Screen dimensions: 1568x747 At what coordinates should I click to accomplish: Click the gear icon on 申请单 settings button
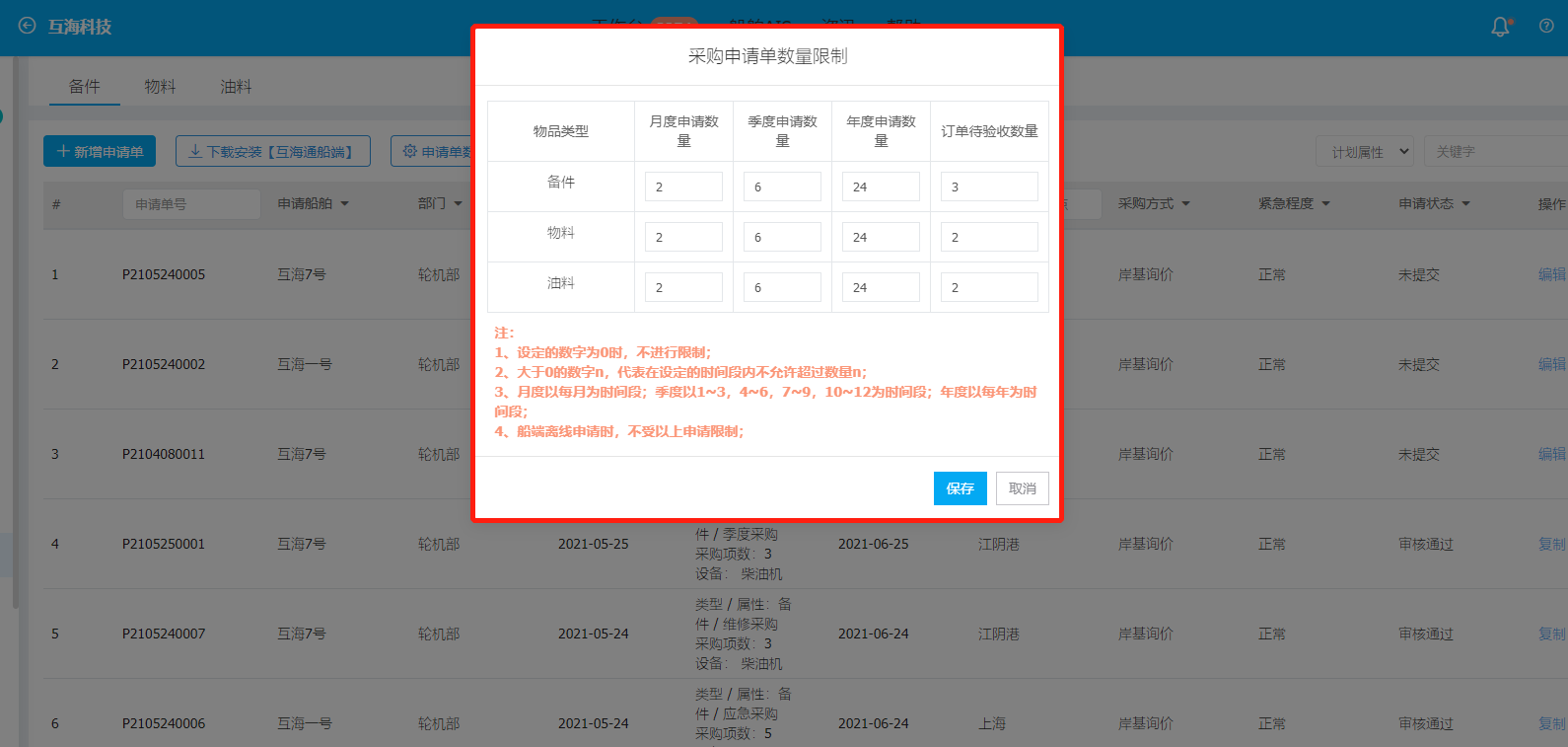409,151
